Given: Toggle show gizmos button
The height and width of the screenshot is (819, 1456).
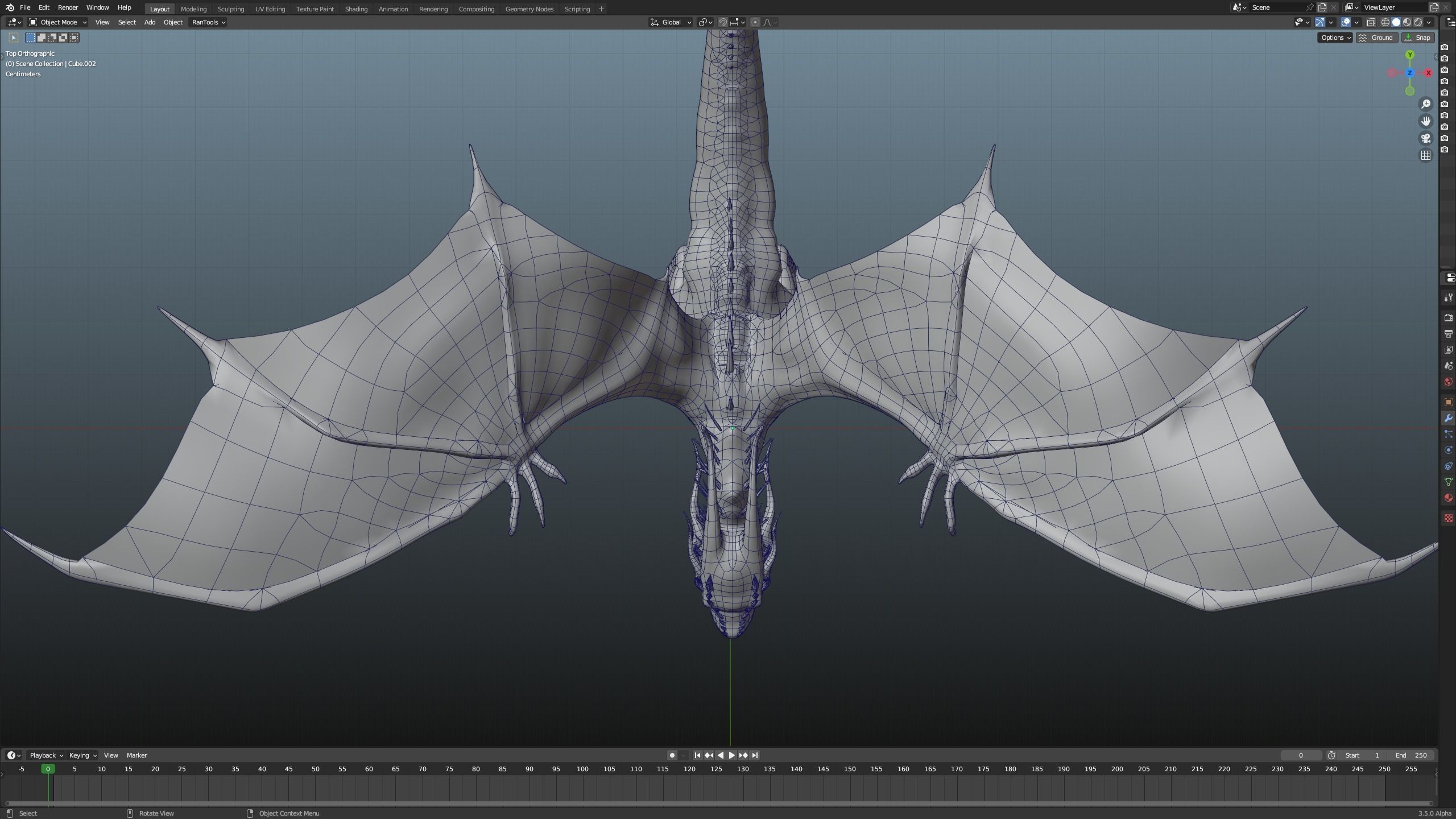Looking at the screenshot, I should tap(1320, 22).
